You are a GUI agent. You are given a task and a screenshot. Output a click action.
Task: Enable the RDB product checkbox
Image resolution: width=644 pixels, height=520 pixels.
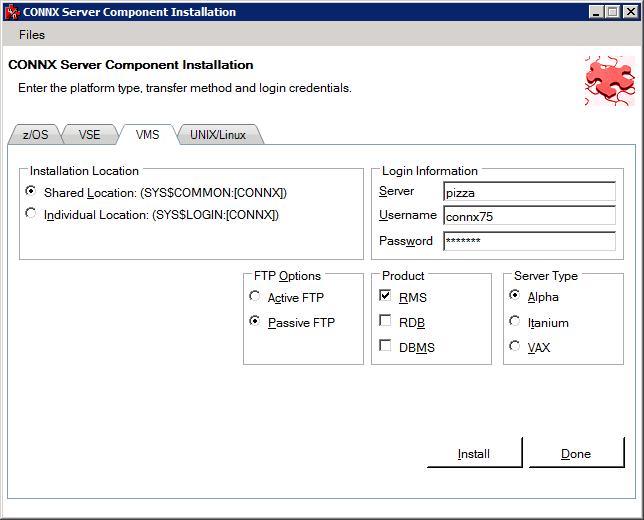(x=385, y=320)
